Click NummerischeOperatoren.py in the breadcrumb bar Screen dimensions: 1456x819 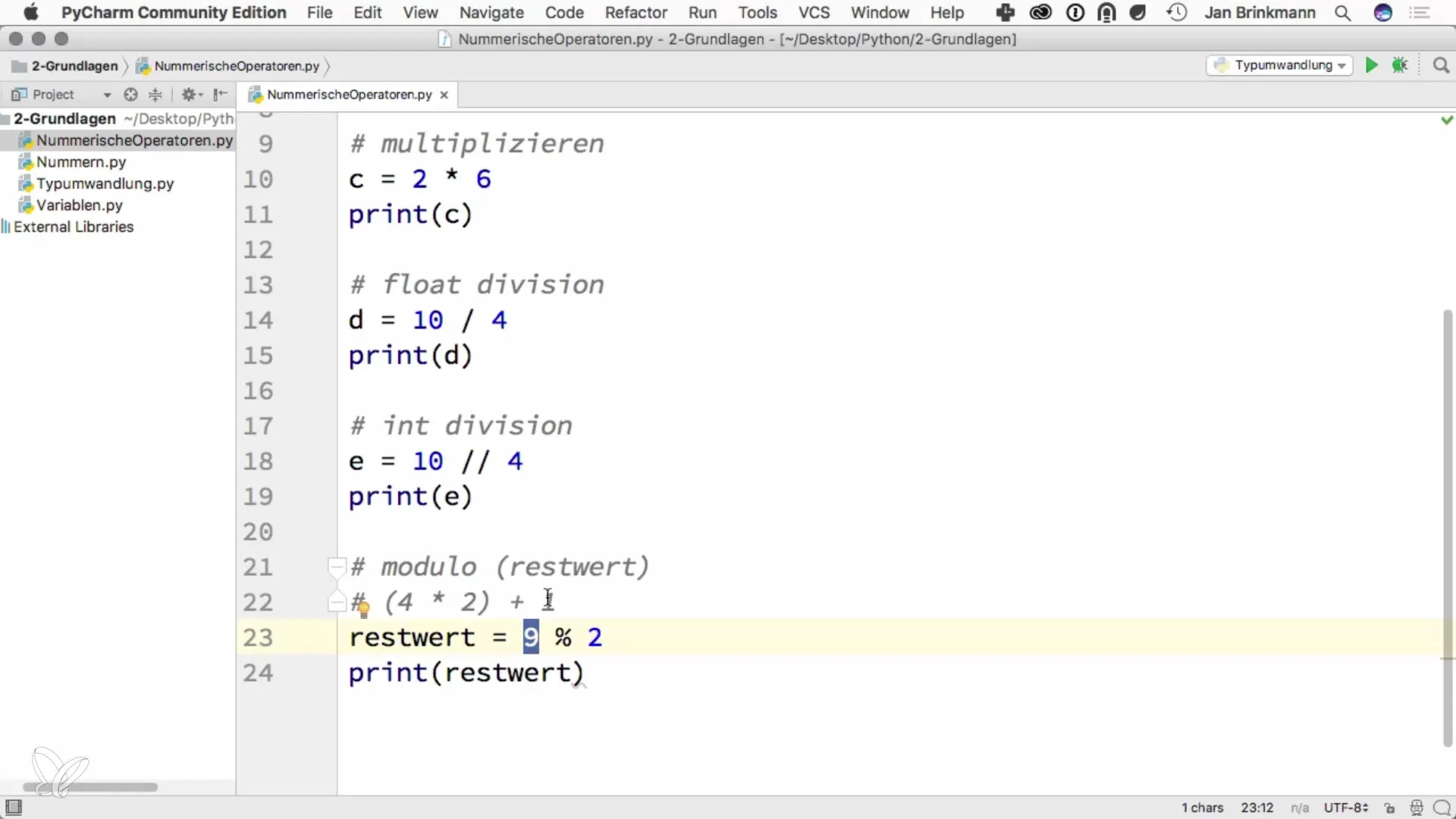point(236,66)
